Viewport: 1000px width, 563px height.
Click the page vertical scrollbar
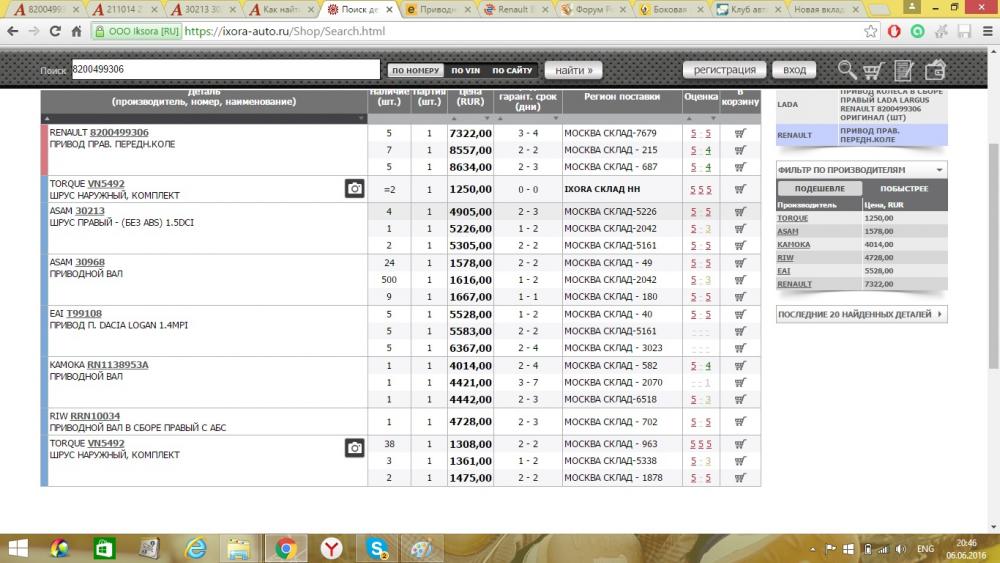click(x=993, y=255)
